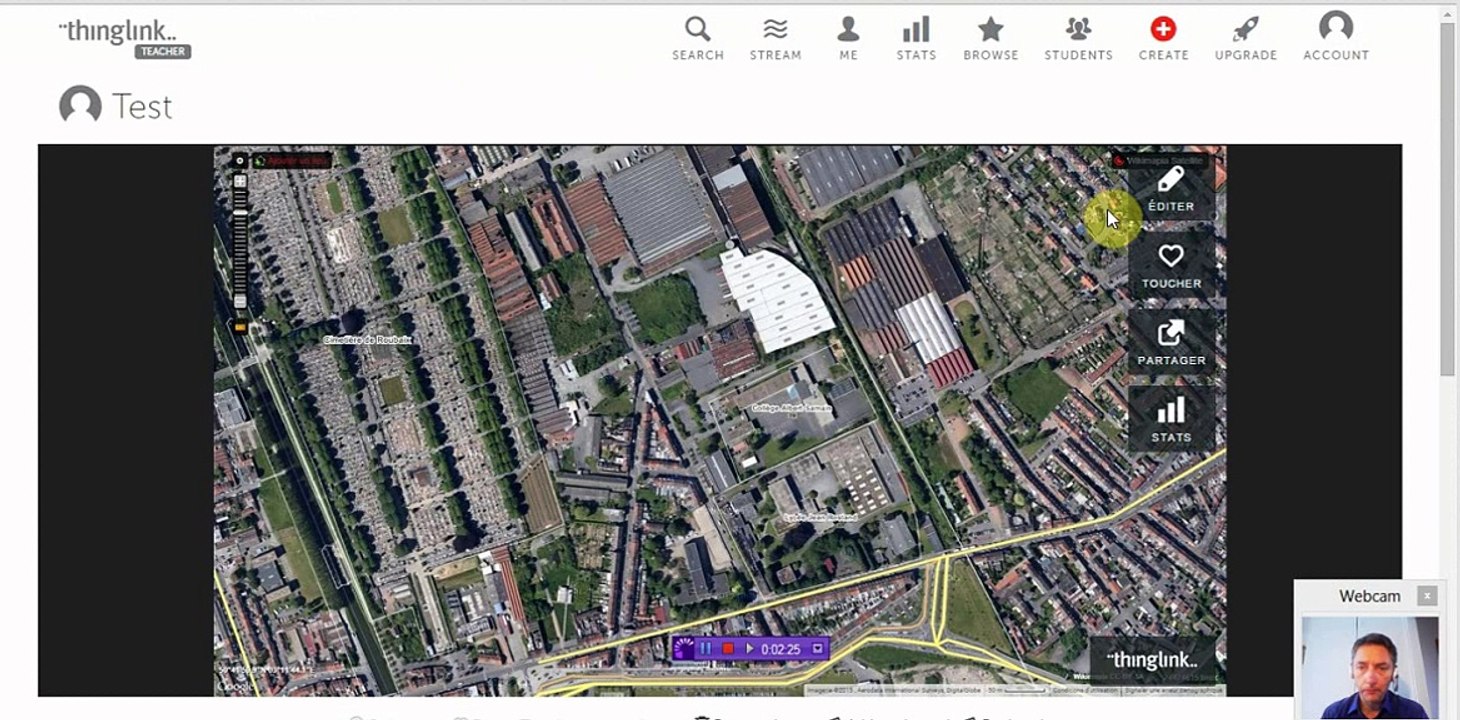1460x720 pixels.
Task: Click the Webcam video preview
Action: pos(1370,668)
